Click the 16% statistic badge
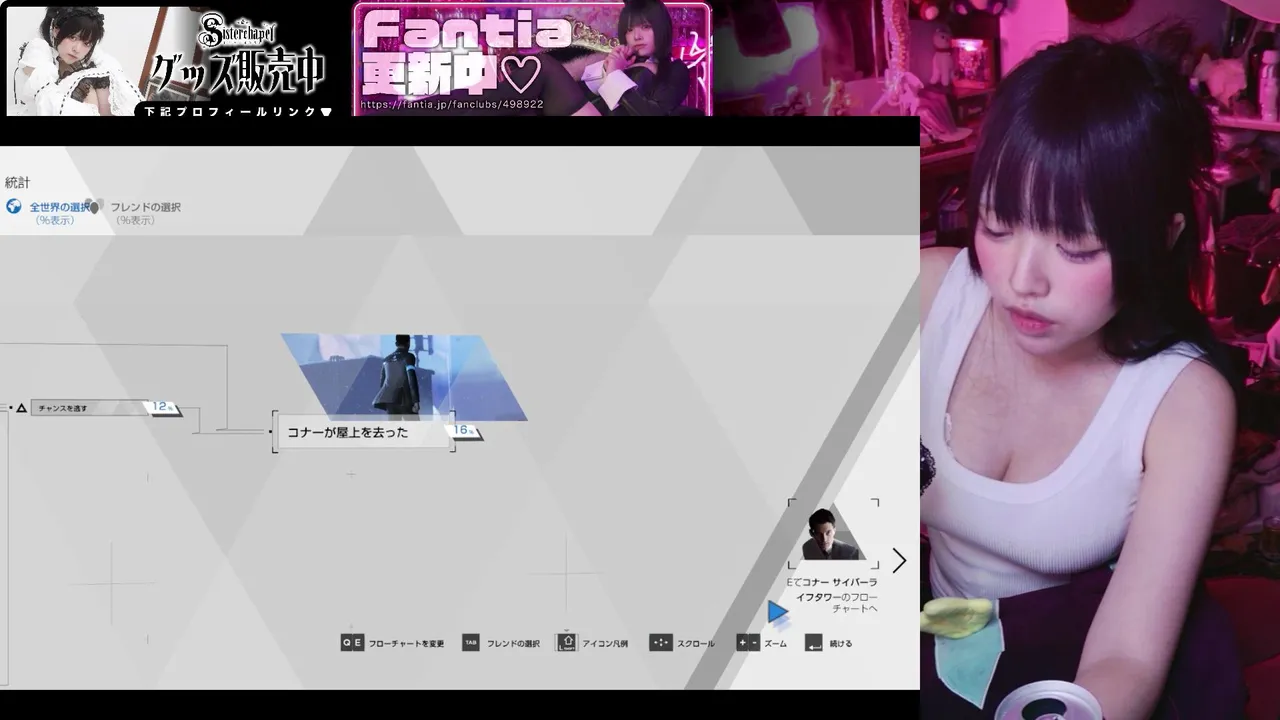The image size is (1280, 720). tap(466, 430)
